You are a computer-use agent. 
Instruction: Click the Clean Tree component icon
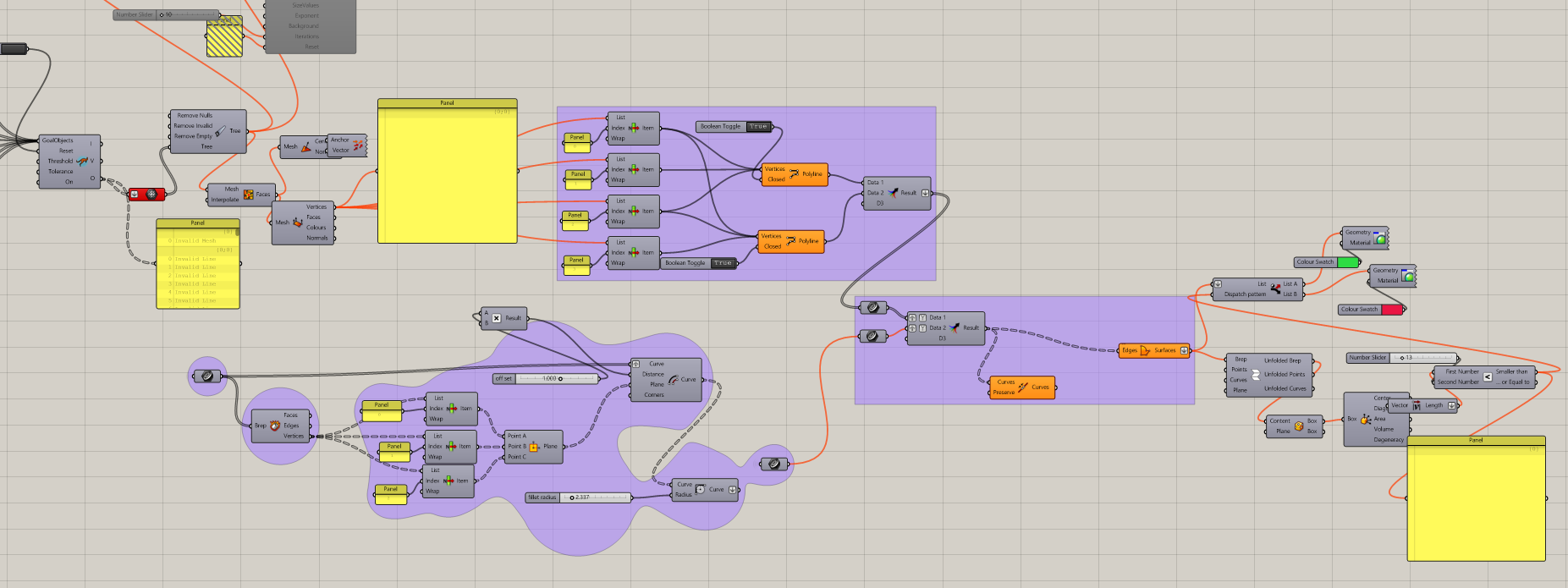pos(221,131)
